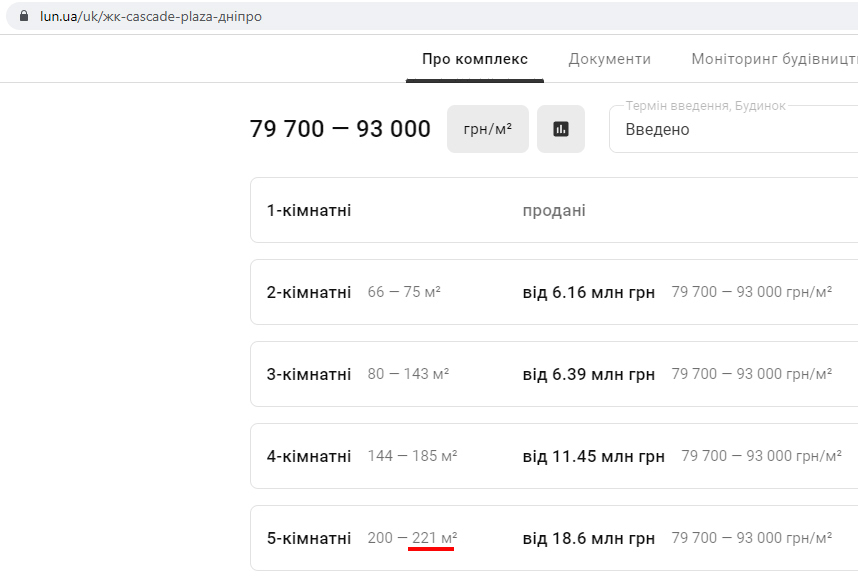Open the 3-кімнатні apartments row
The width and height of the screenshot is (858, 582).
coord(309,374)
